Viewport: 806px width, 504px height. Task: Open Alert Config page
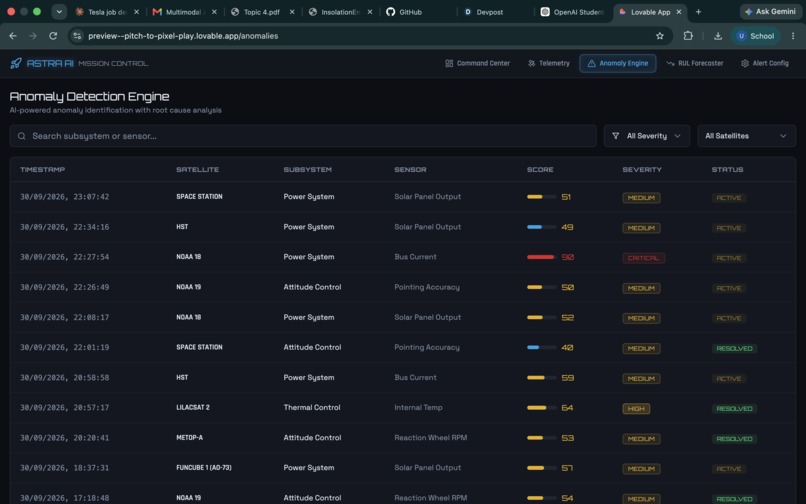(765, 63)
